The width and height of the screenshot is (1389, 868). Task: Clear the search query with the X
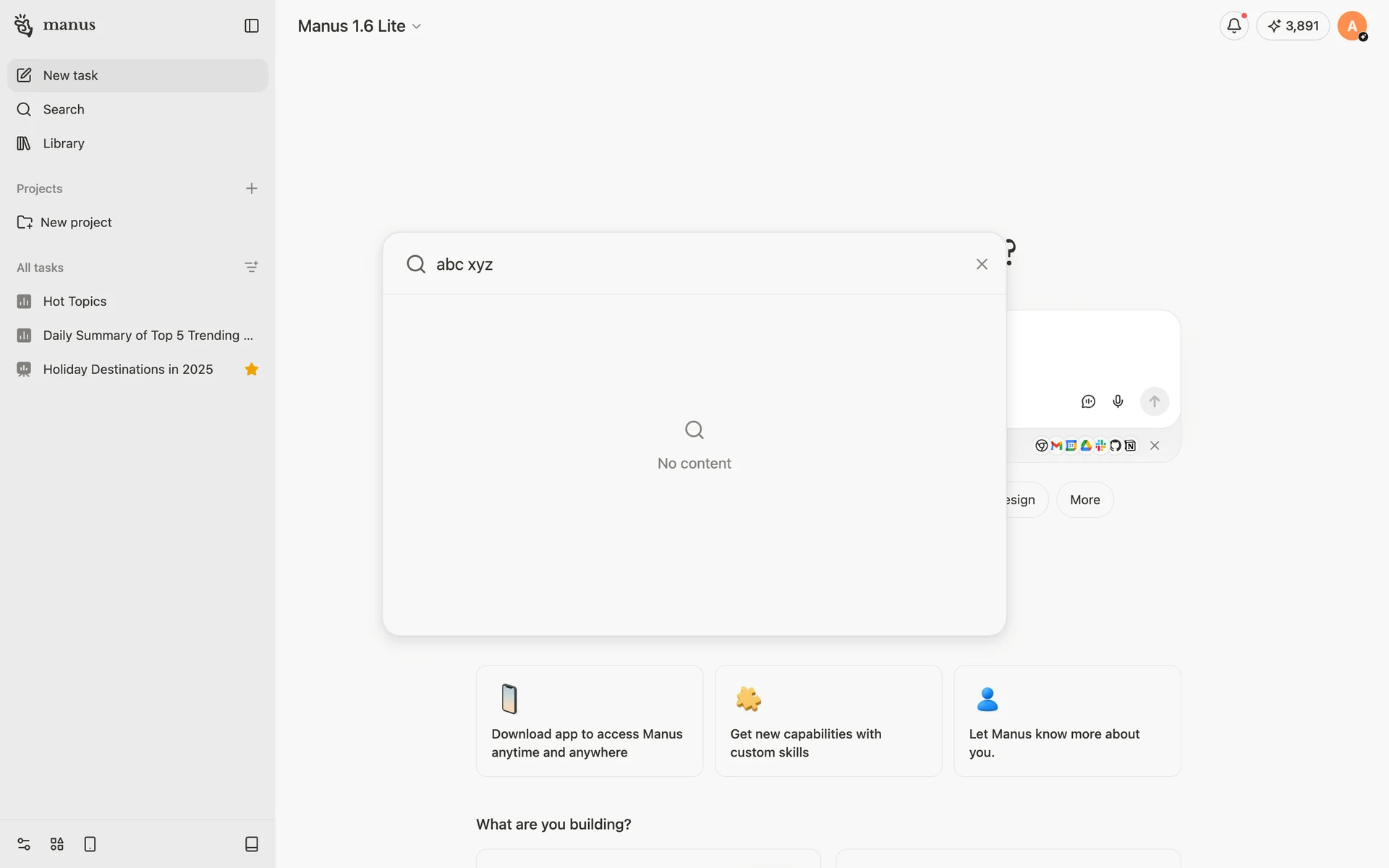(982, 264)
